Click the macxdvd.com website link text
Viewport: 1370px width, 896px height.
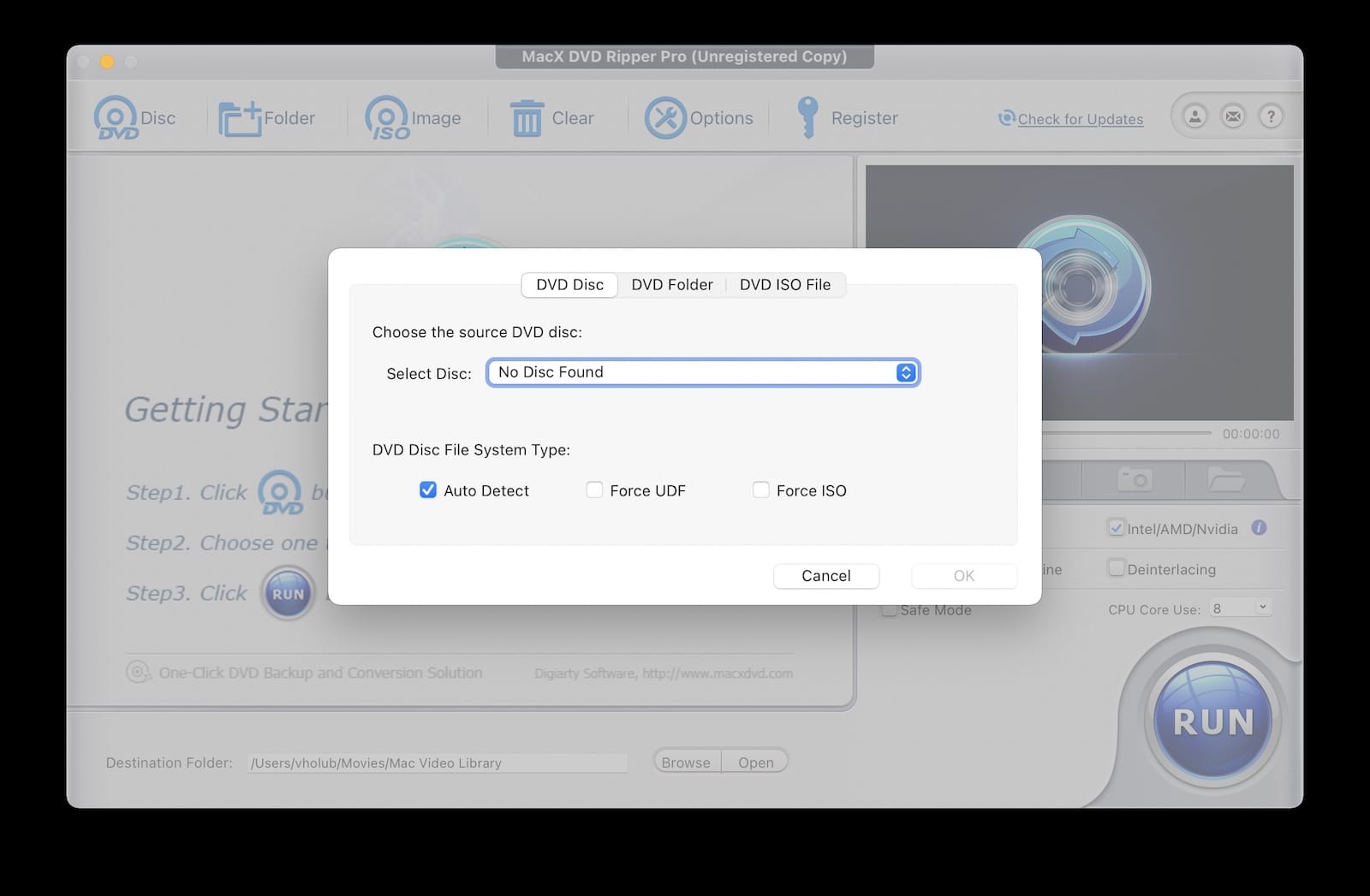tap(718, 673)
